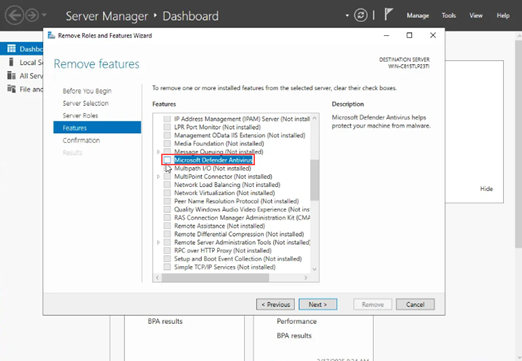Open the notifications flag
Screen dimensions: 522x361
pos(388,15)
